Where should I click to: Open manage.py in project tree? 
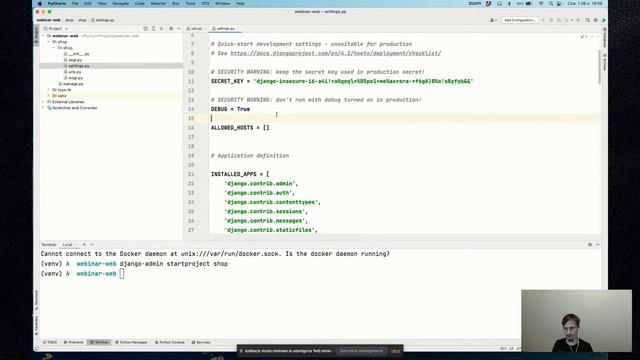coord(71,84)
